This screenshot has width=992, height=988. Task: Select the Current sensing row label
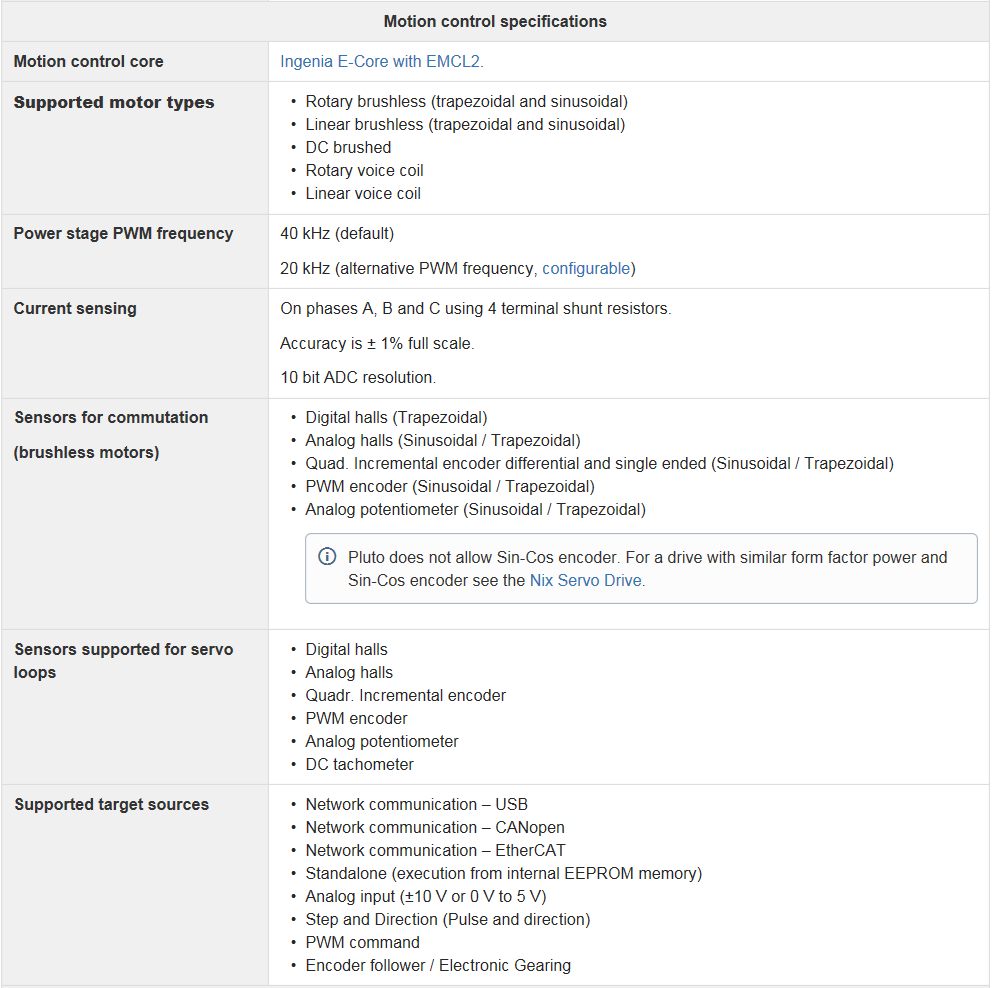point(75,308)
